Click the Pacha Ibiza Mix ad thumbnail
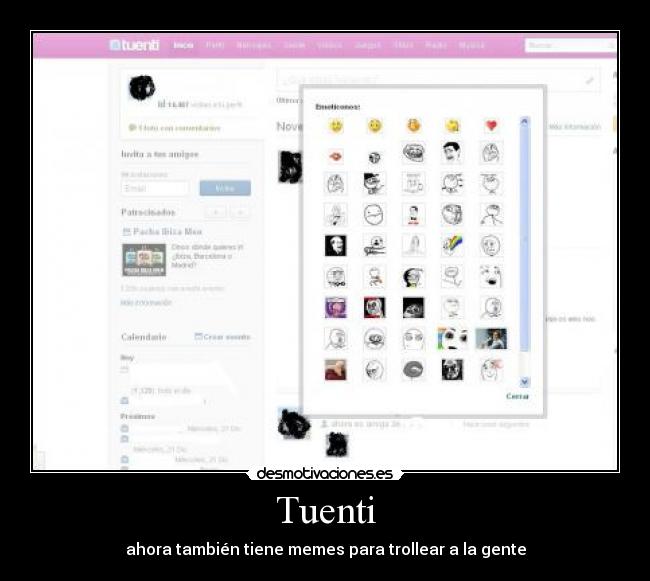 144,260
